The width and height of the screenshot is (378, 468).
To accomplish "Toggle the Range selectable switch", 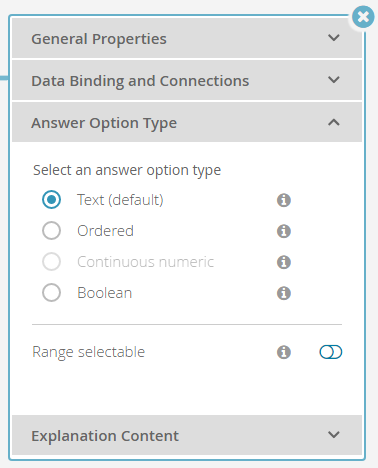I will (x=331, y=352).
